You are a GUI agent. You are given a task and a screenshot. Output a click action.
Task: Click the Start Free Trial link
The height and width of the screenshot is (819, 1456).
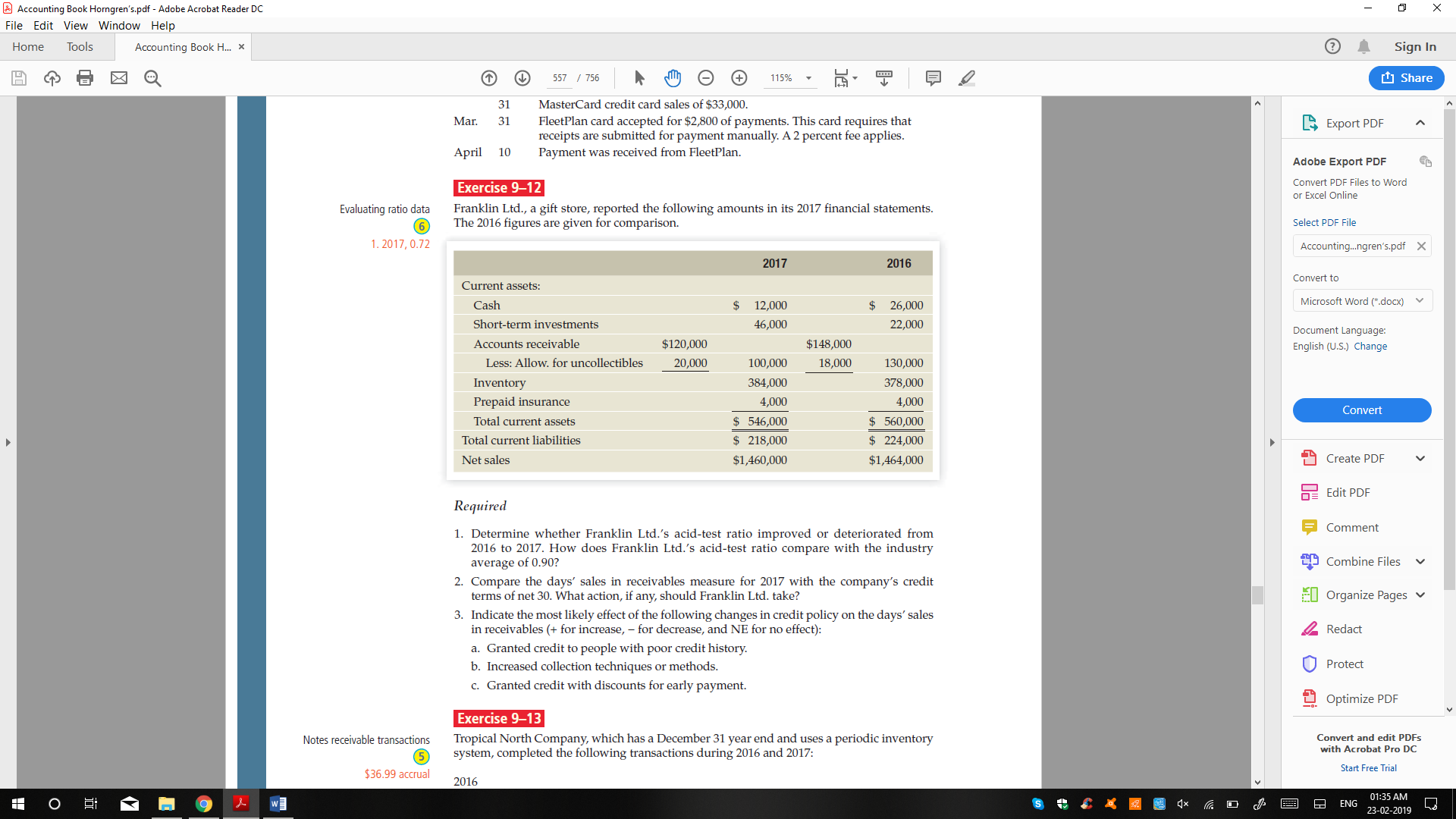coord(1369,767)
